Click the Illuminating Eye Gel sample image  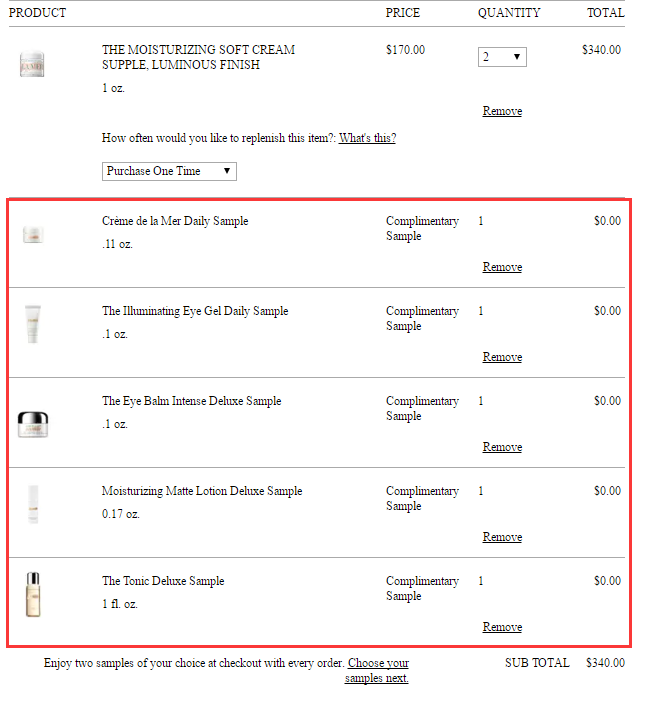(33, 324)
